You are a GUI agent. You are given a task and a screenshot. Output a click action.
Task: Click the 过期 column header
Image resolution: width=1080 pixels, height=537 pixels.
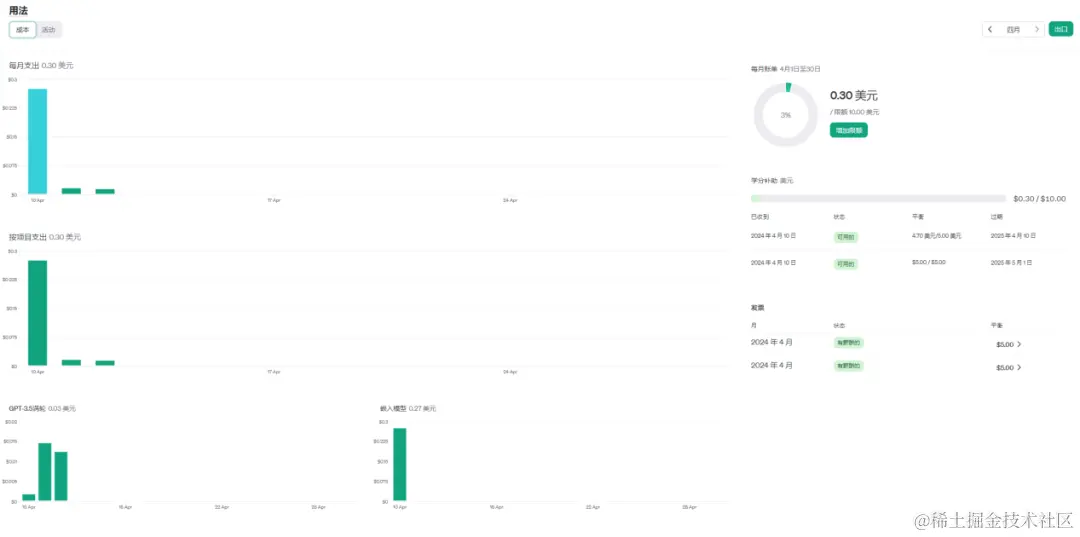point(996,217)
